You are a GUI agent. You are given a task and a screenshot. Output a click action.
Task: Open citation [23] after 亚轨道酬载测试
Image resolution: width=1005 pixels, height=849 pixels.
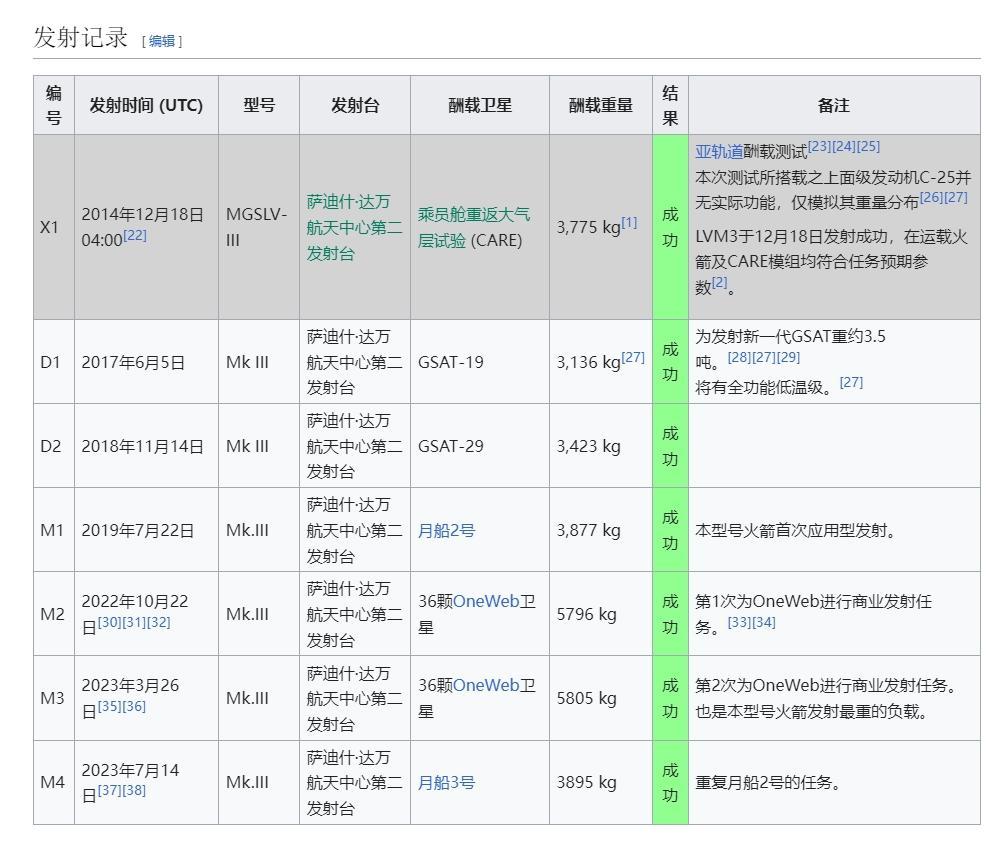coord(819,146)
